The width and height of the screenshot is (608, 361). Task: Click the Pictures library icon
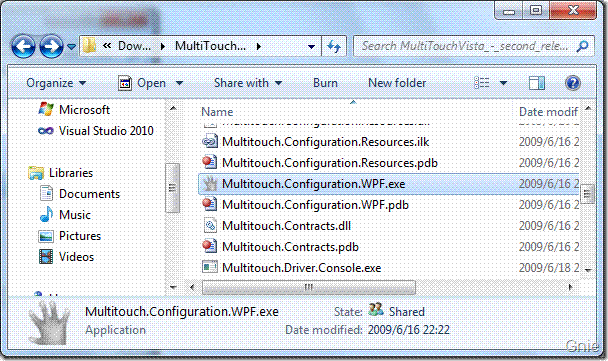click(46, 236)
